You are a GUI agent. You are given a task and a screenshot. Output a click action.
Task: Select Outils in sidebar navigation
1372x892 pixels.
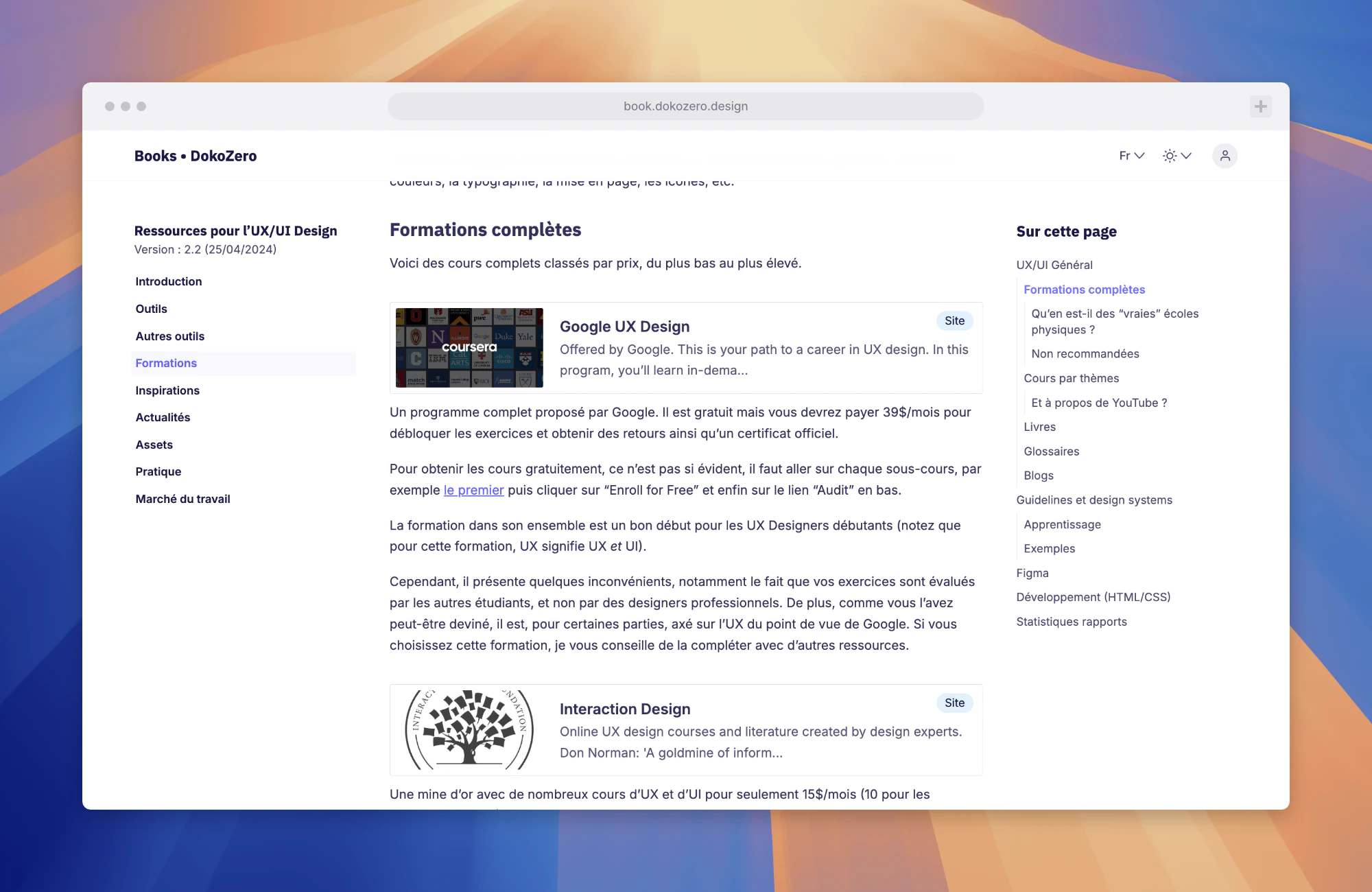tap(152, 309)
